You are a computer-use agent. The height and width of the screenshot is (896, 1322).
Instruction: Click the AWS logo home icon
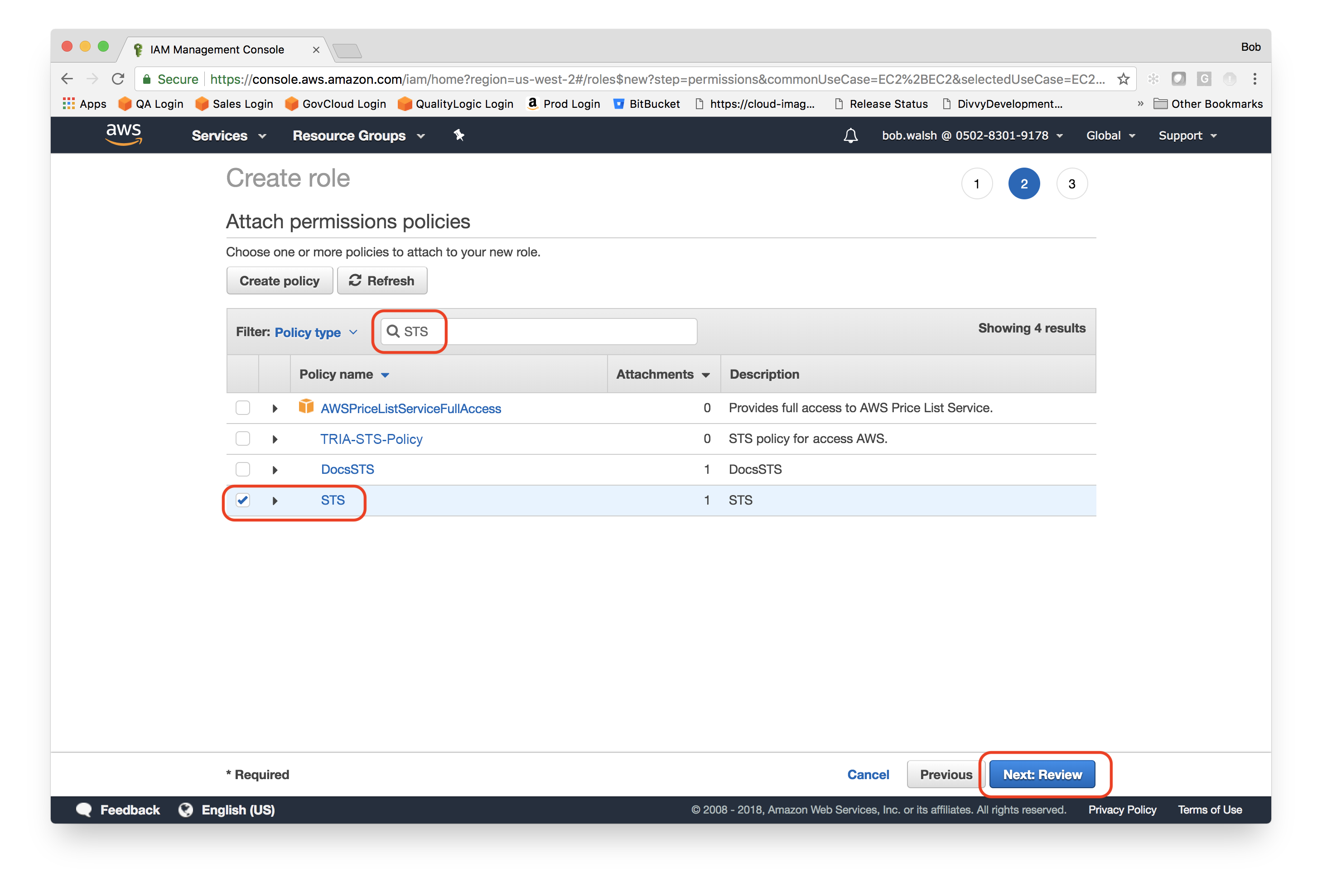pyautogui.click(x=123, y=134)
